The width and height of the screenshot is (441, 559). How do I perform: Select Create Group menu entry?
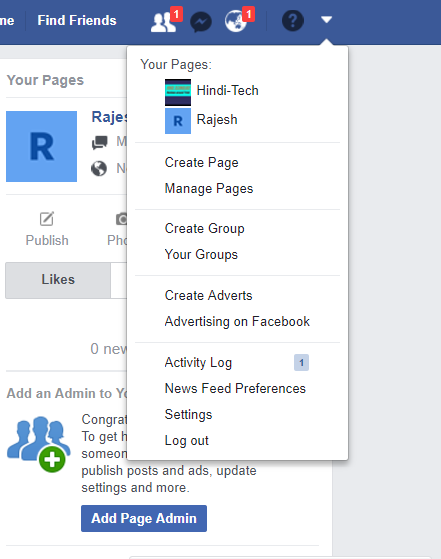(204, 229)
